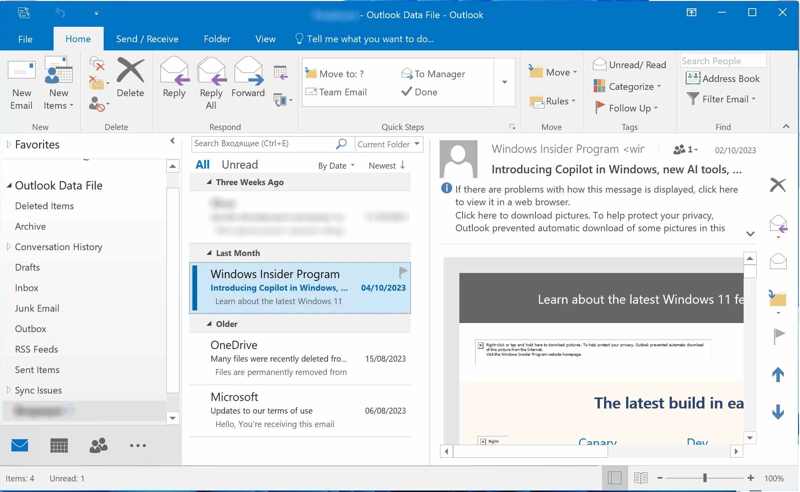Open the OneDrive email
The image size is (800, 492).
pos(301,358)
